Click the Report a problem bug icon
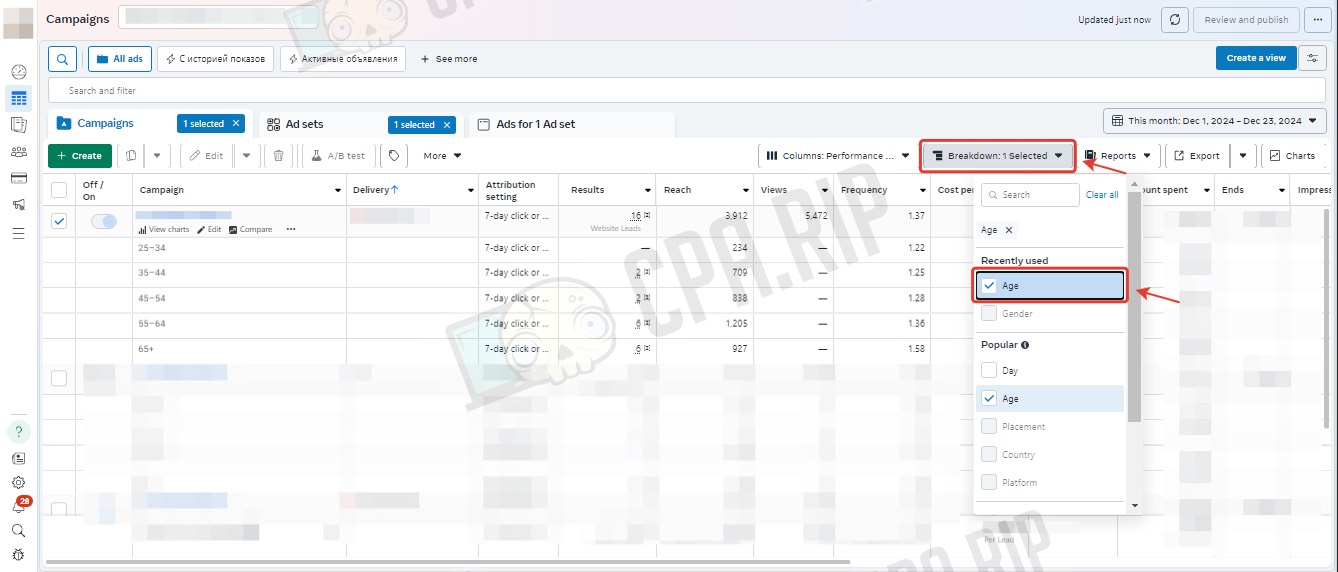Screen dimensions: 1338x572 coord(18,554)
